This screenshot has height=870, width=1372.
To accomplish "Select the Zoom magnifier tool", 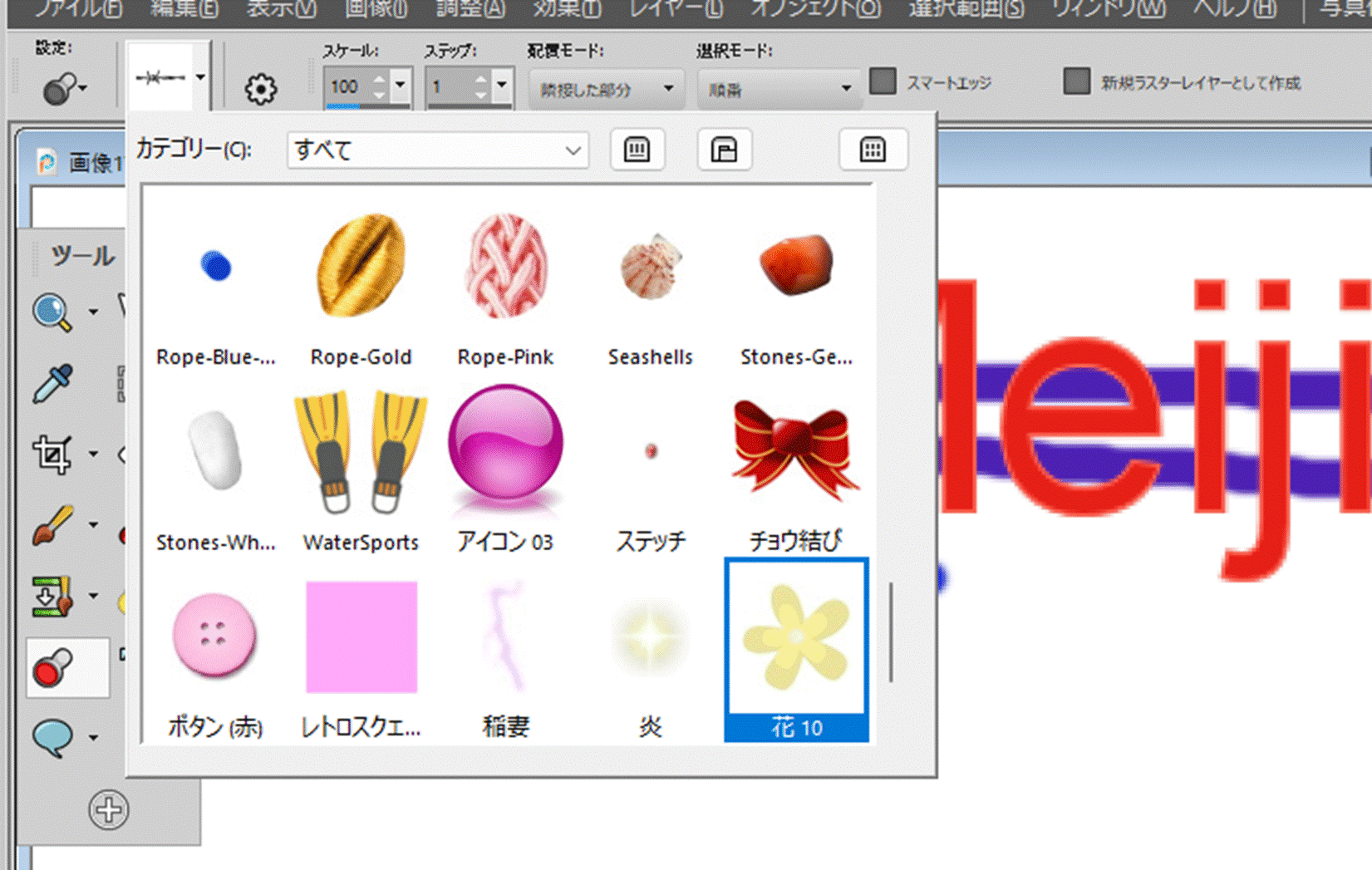I will (x=52, y=312).
